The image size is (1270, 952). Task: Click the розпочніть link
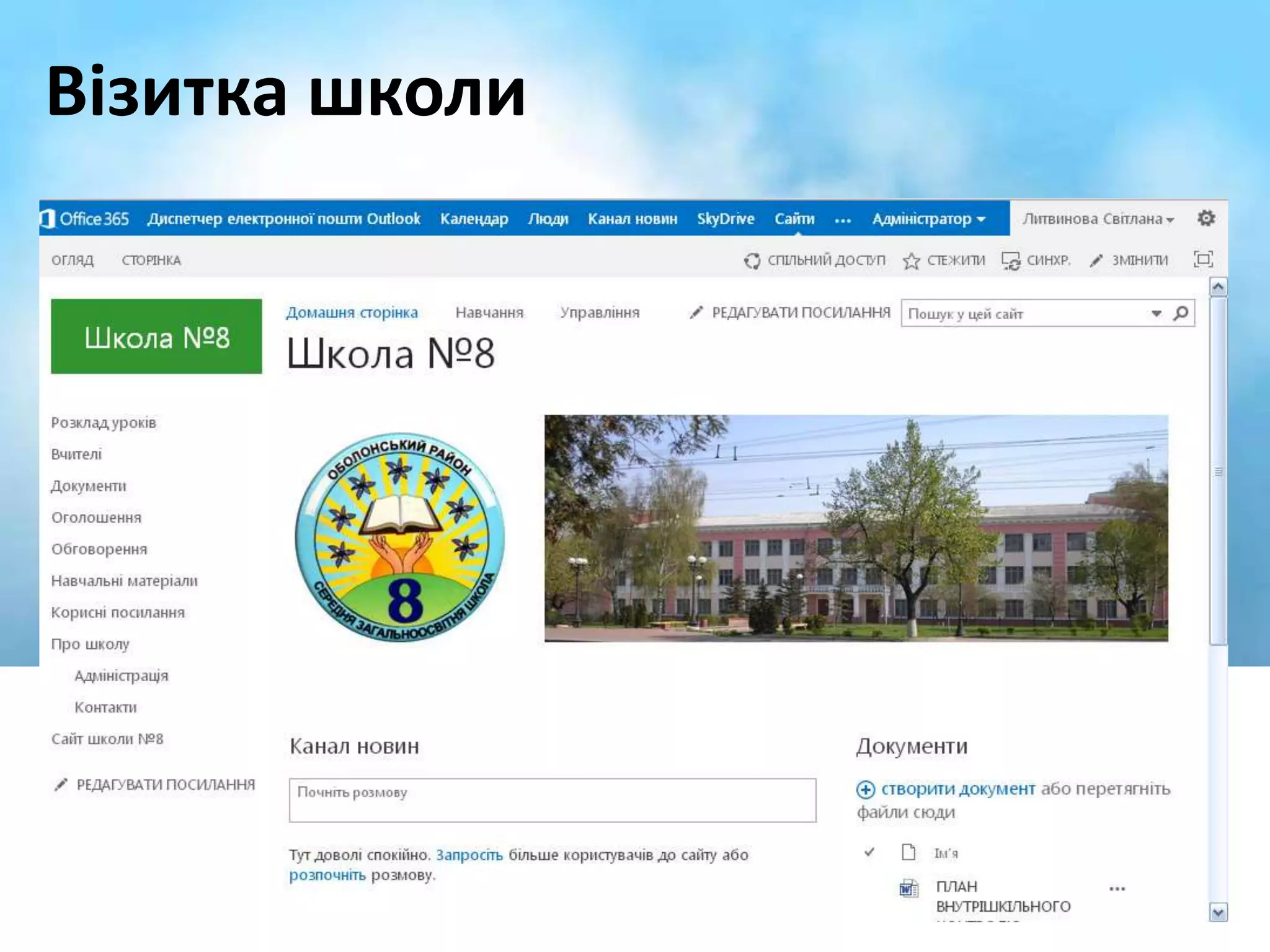(x=327, y=875)
